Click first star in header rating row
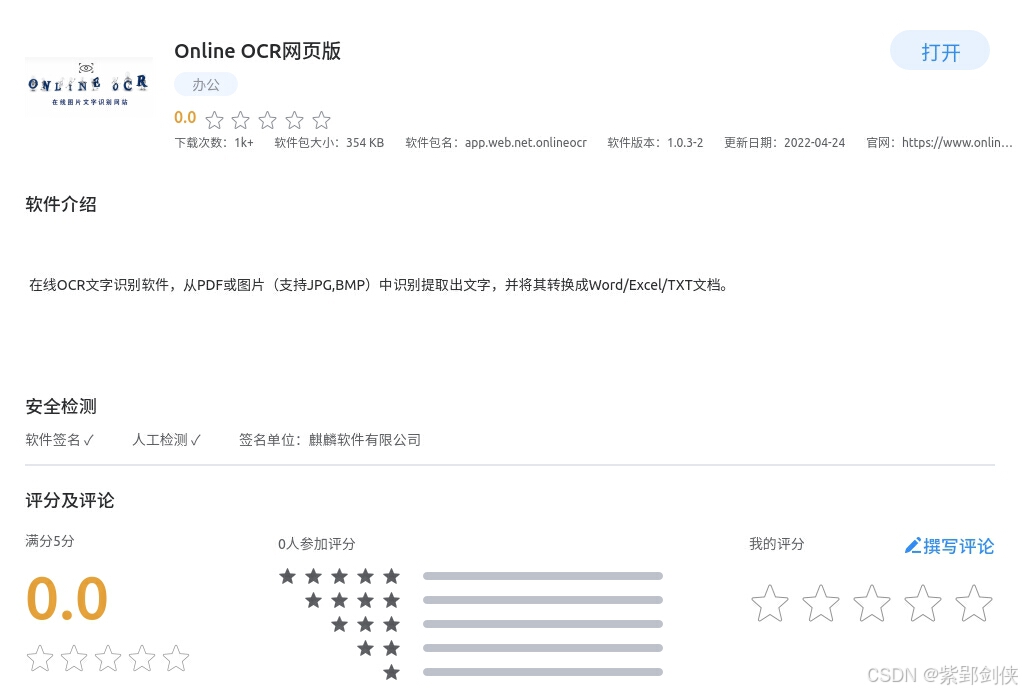The width and height of the screenshot is (1022, 693). click(214, 120)
